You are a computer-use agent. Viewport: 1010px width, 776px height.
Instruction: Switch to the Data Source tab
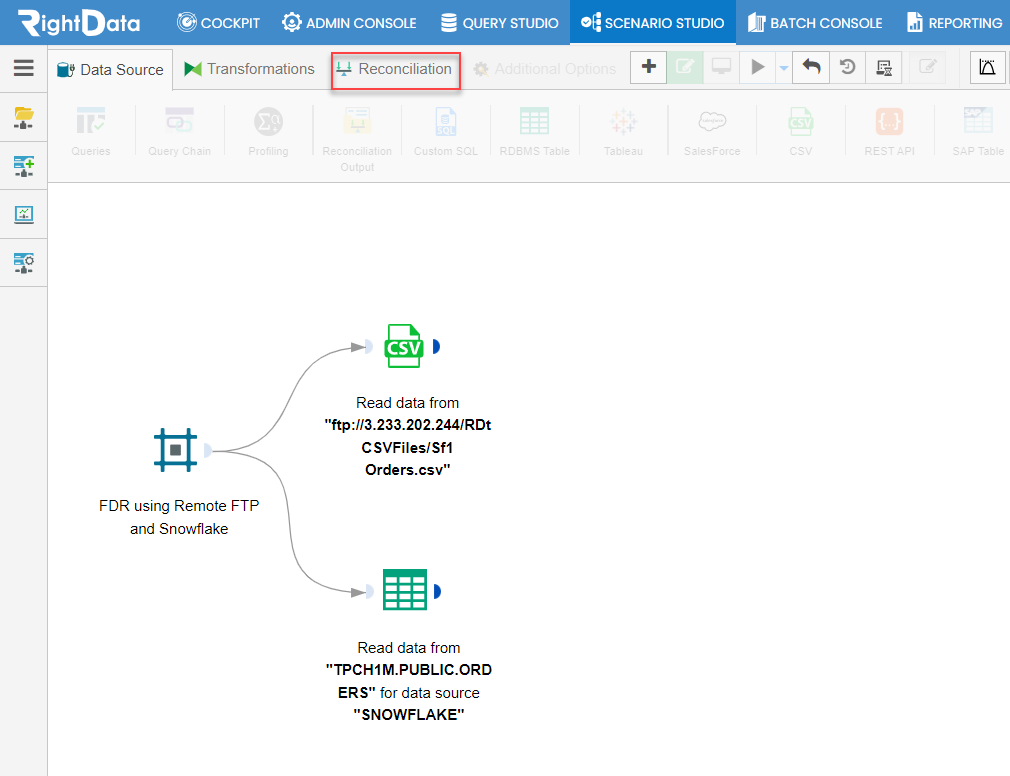click(x=110, y=70)
